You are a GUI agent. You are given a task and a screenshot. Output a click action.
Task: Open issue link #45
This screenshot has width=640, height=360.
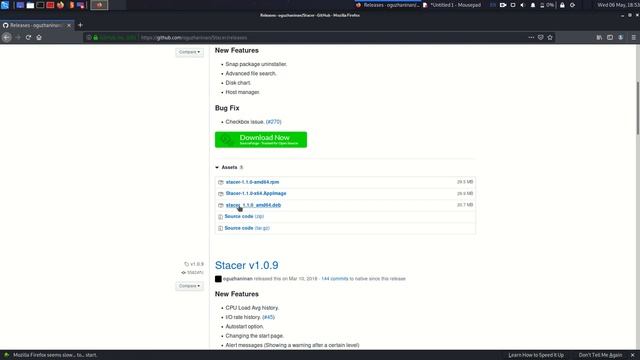268,317
